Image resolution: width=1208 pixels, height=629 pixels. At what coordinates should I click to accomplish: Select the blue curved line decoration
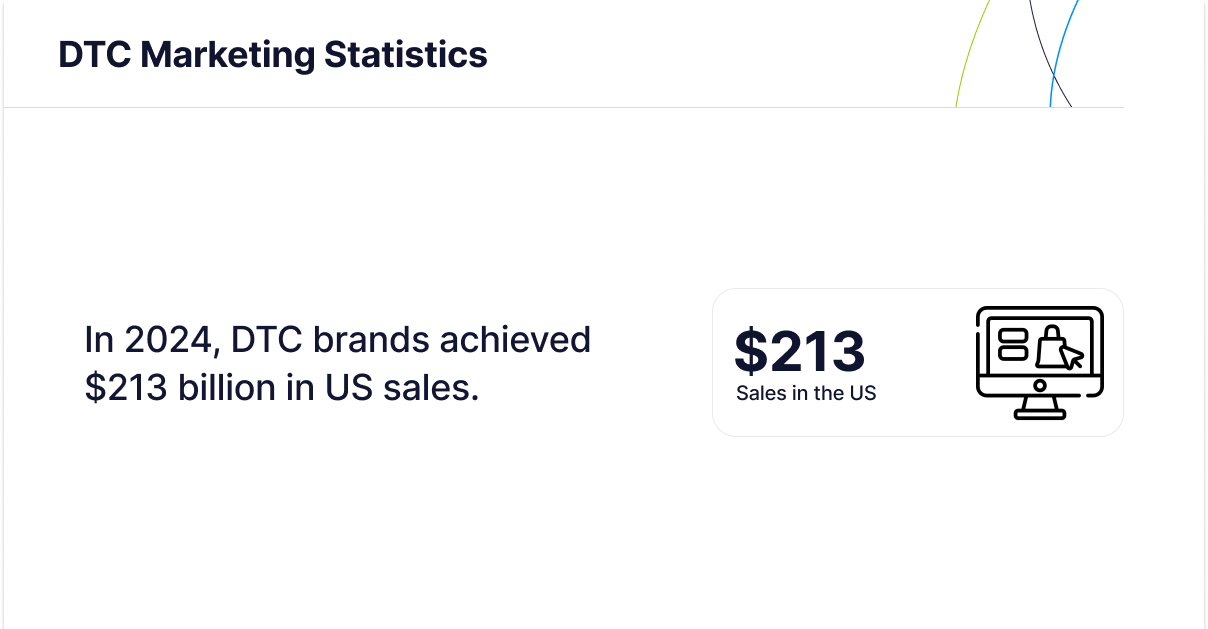pyautogui.click(x=1062, y=50)
